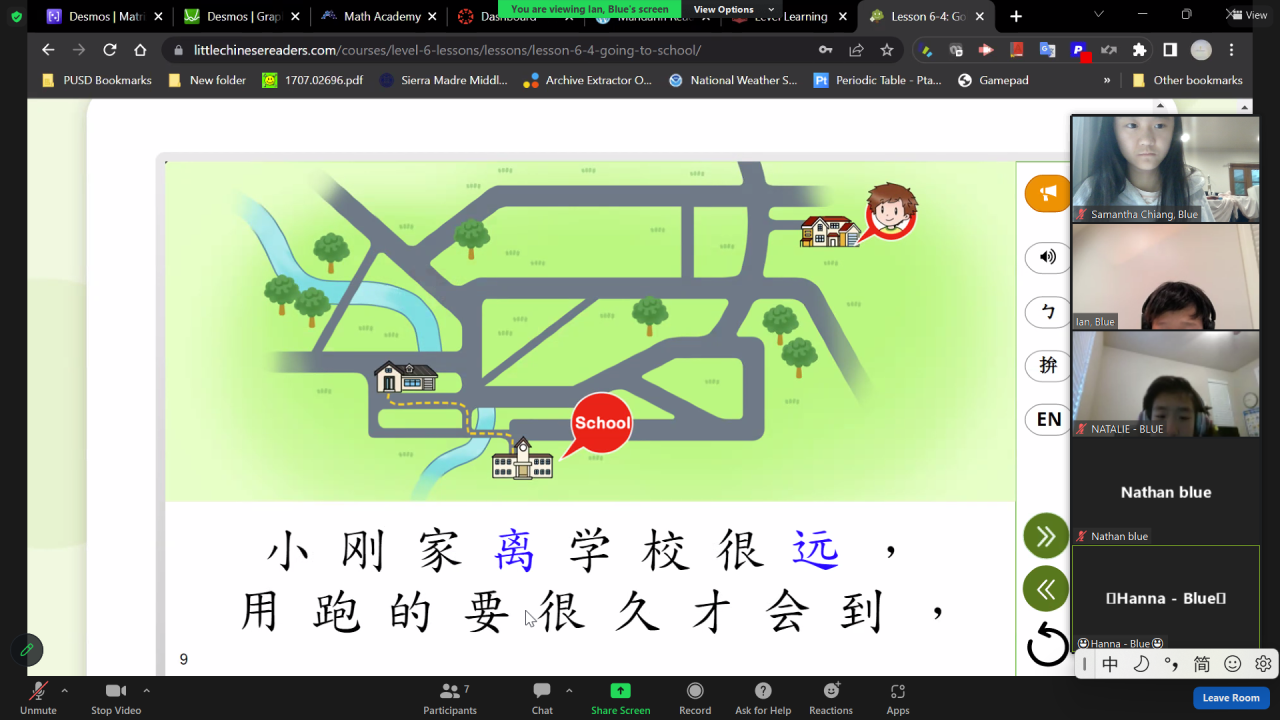Click the Leave Room button
The image size is (1280, 720).
pos(1231,698)
